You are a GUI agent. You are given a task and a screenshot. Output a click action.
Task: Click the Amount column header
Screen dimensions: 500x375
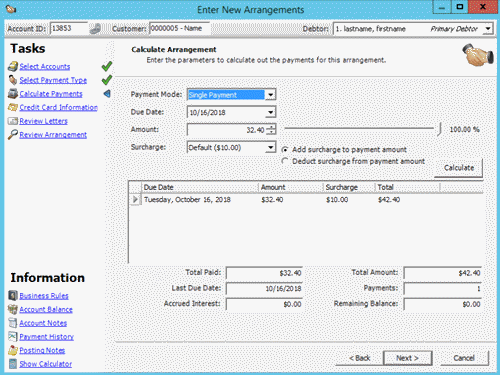click(x=291, y=187)
